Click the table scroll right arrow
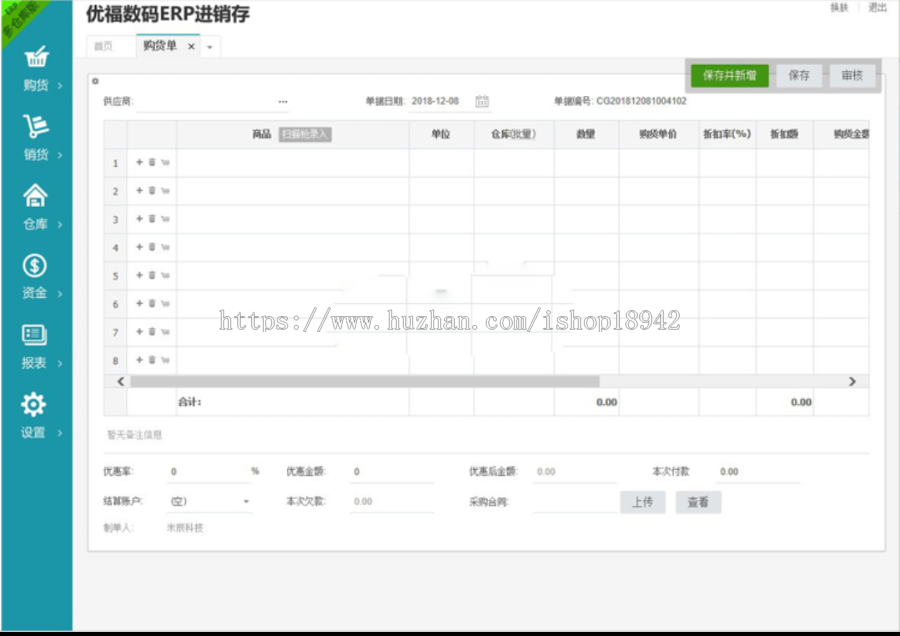 pyautogui.click(x=852, y=381)
